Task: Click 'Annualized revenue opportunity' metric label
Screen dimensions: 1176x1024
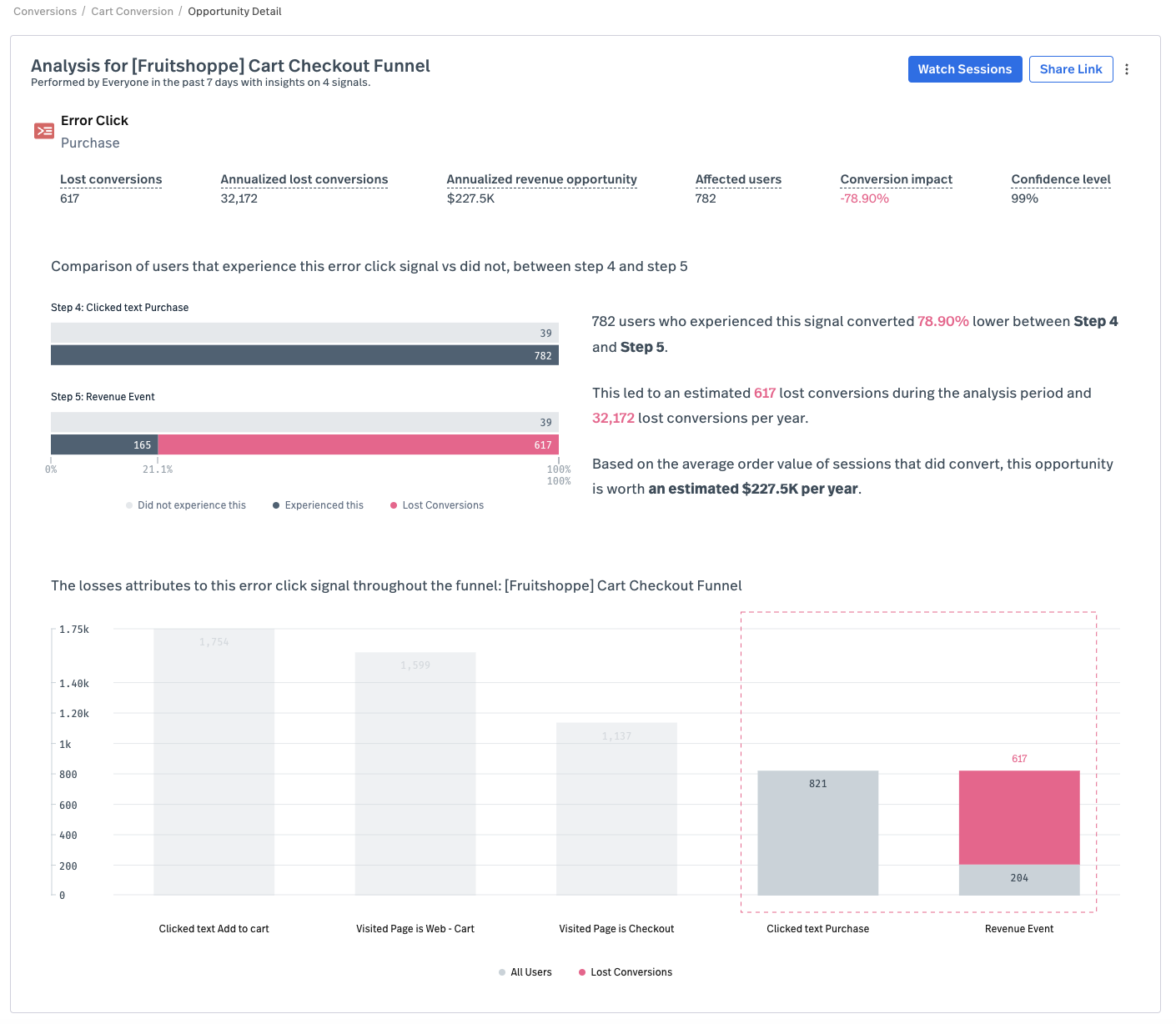Action: [541, 179]
